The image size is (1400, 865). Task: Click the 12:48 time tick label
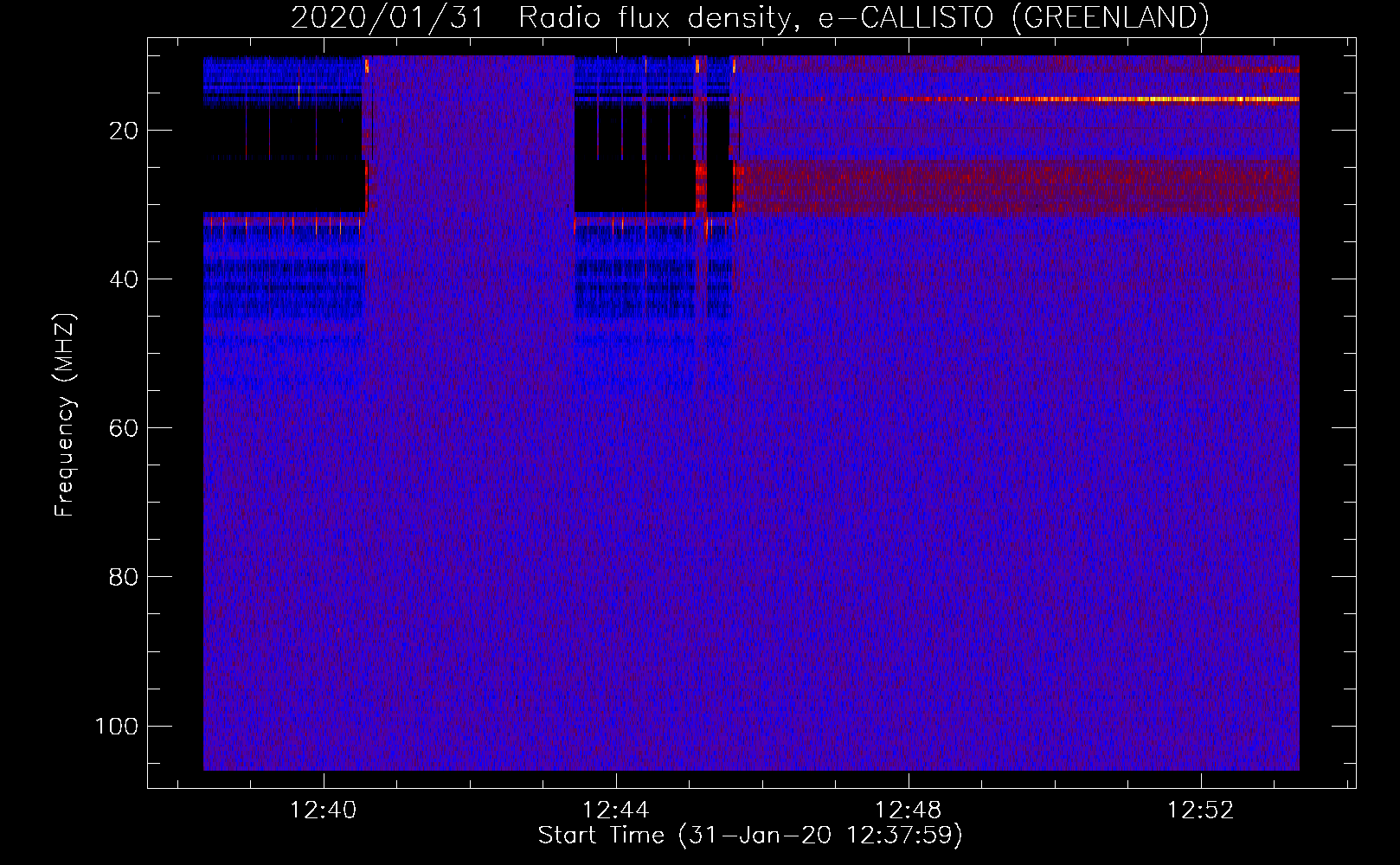[908, 811]
